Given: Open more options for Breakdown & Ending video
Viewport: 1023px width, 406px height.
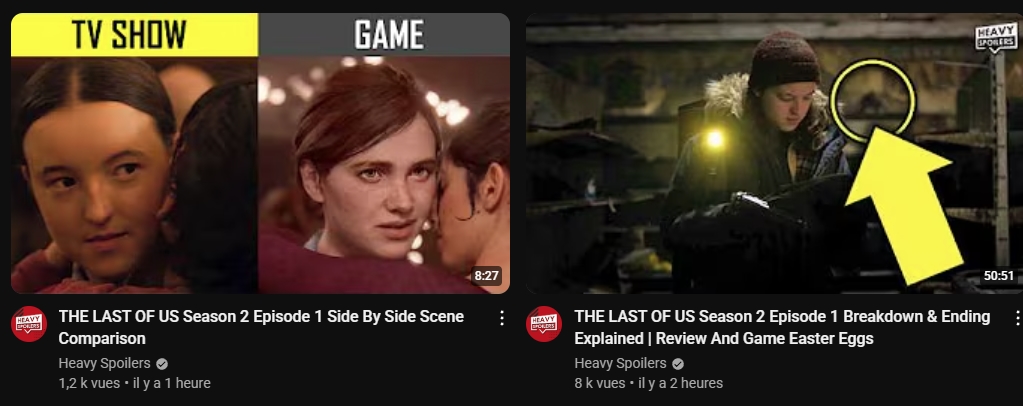Looking at the screenshot, I should 1016,318.
